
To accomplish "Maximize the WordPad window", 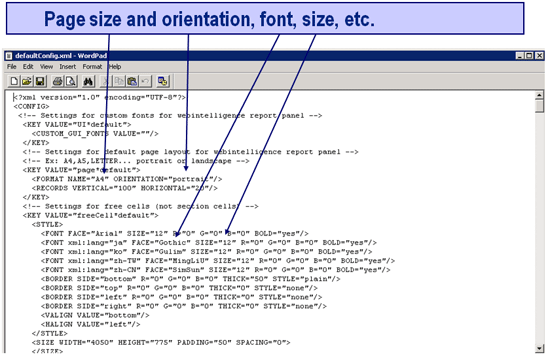I will [529, 55].
